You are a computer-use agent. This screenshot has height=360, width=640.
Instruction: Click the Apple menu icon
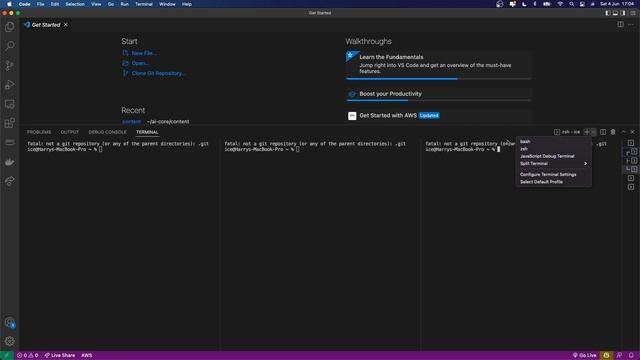point(9,4)
